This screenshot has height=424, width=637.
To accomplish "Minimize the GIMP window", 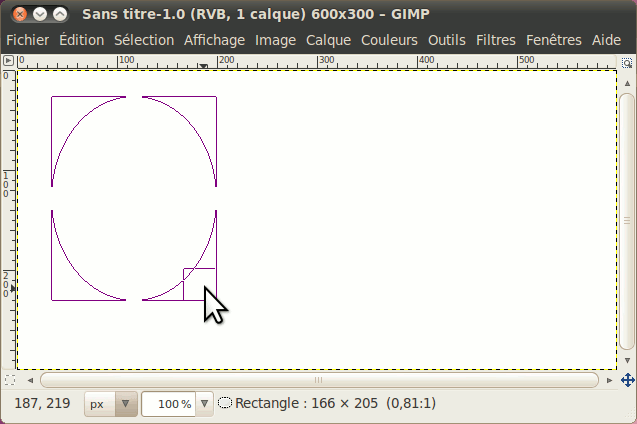I will 41,15.
